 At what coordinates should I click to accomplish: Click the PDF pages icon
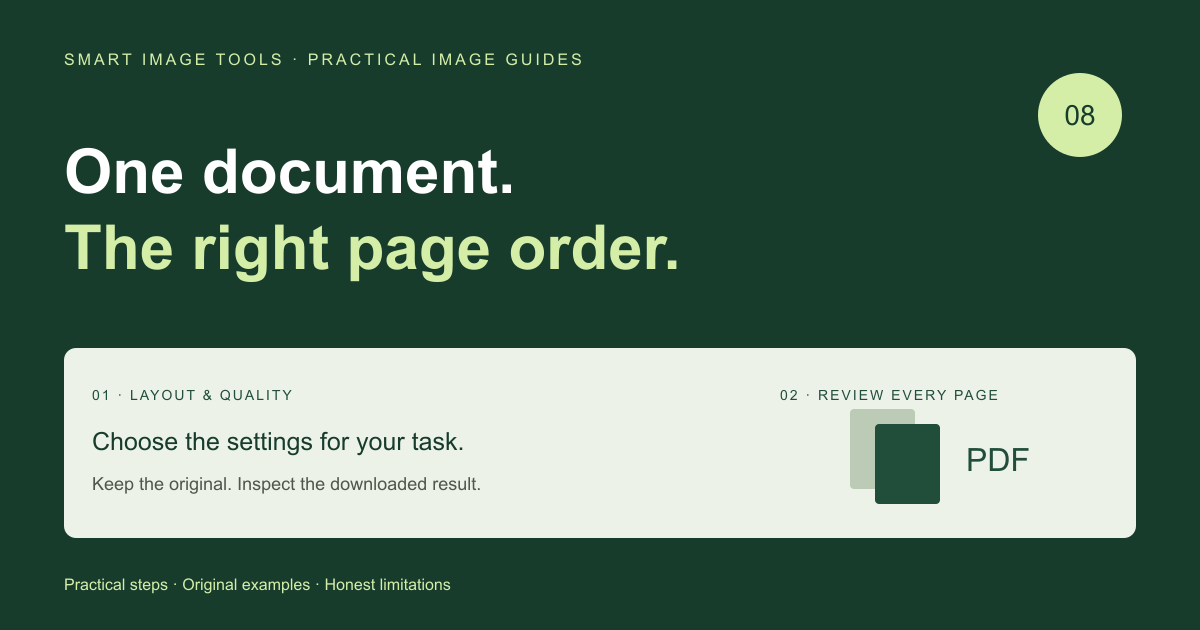[895, 456]
